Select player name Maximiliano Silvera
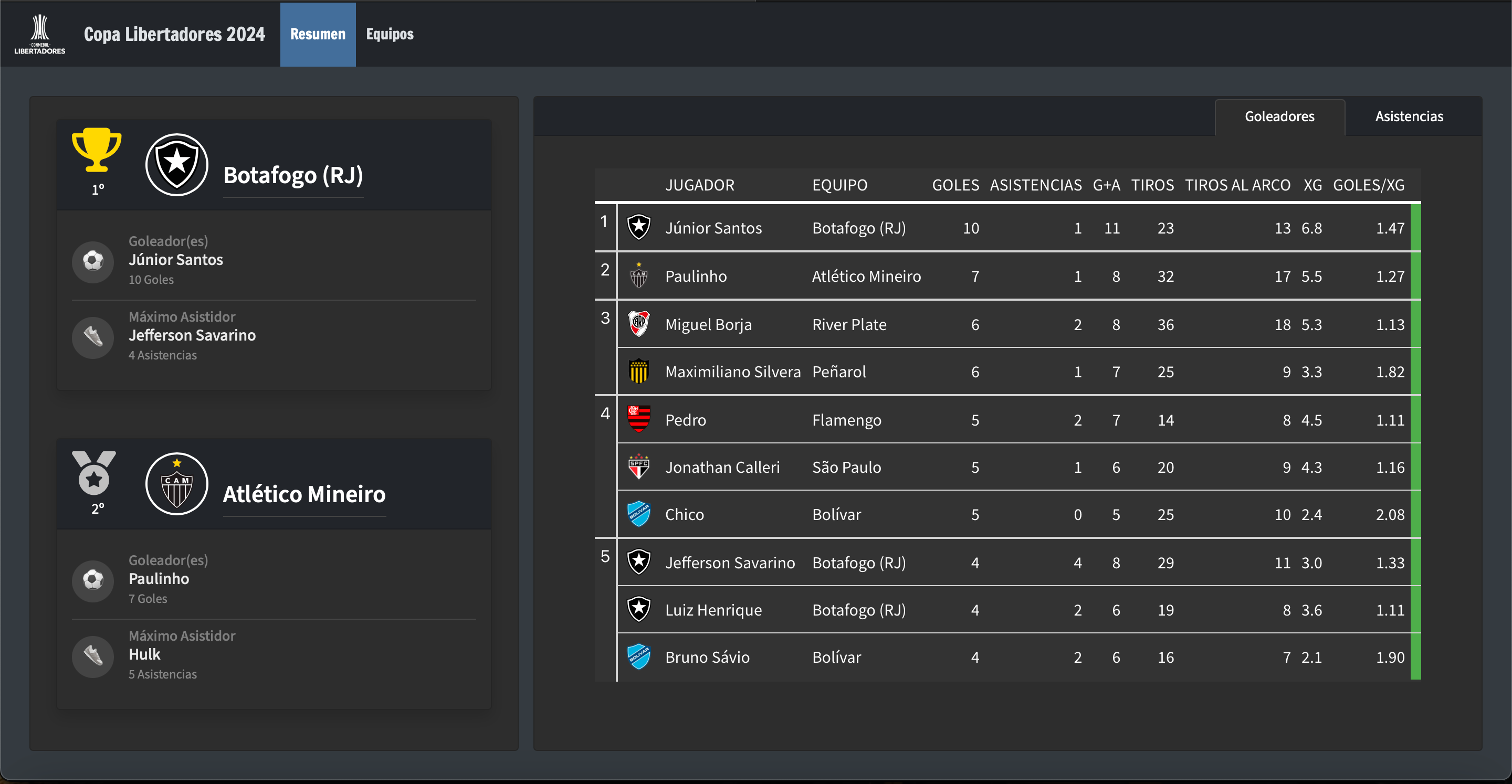The width and height of the screenshot is (1512, 784). (732, 372)
